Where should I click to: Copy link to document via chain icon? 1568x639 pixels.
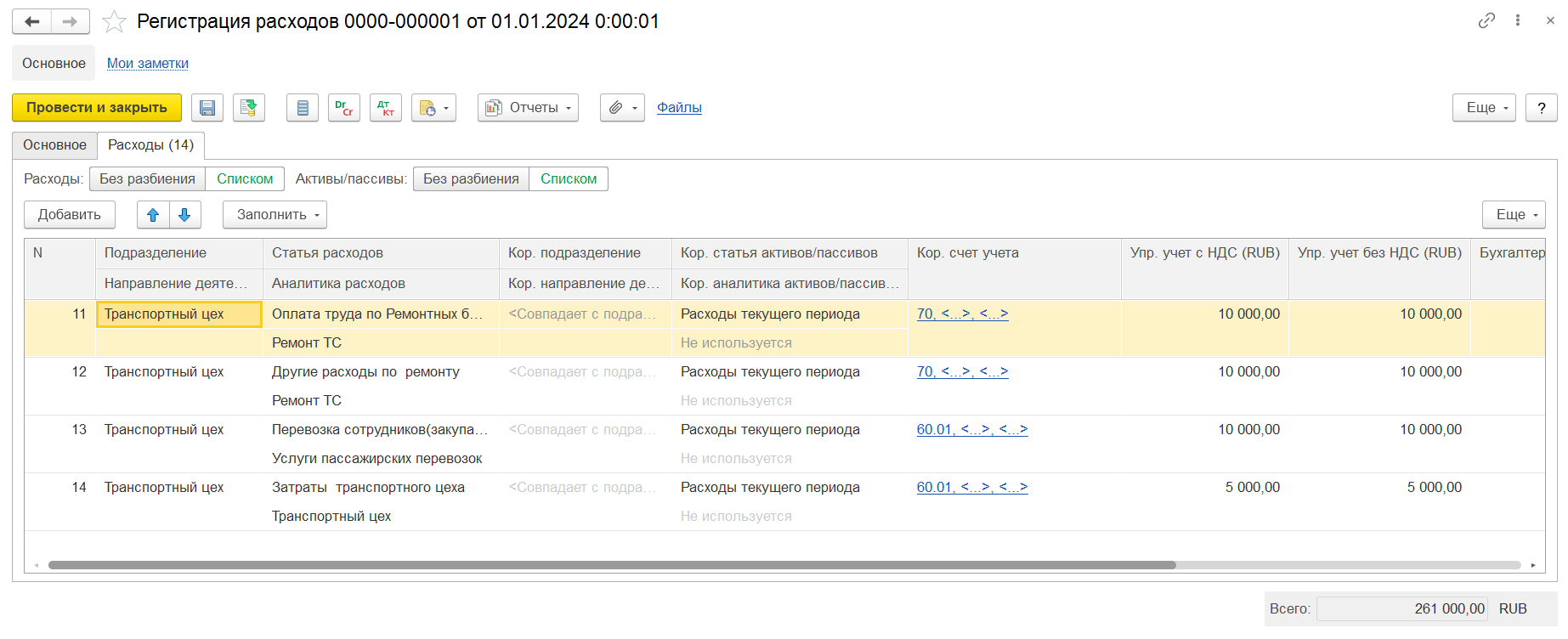coord(1486,20)
